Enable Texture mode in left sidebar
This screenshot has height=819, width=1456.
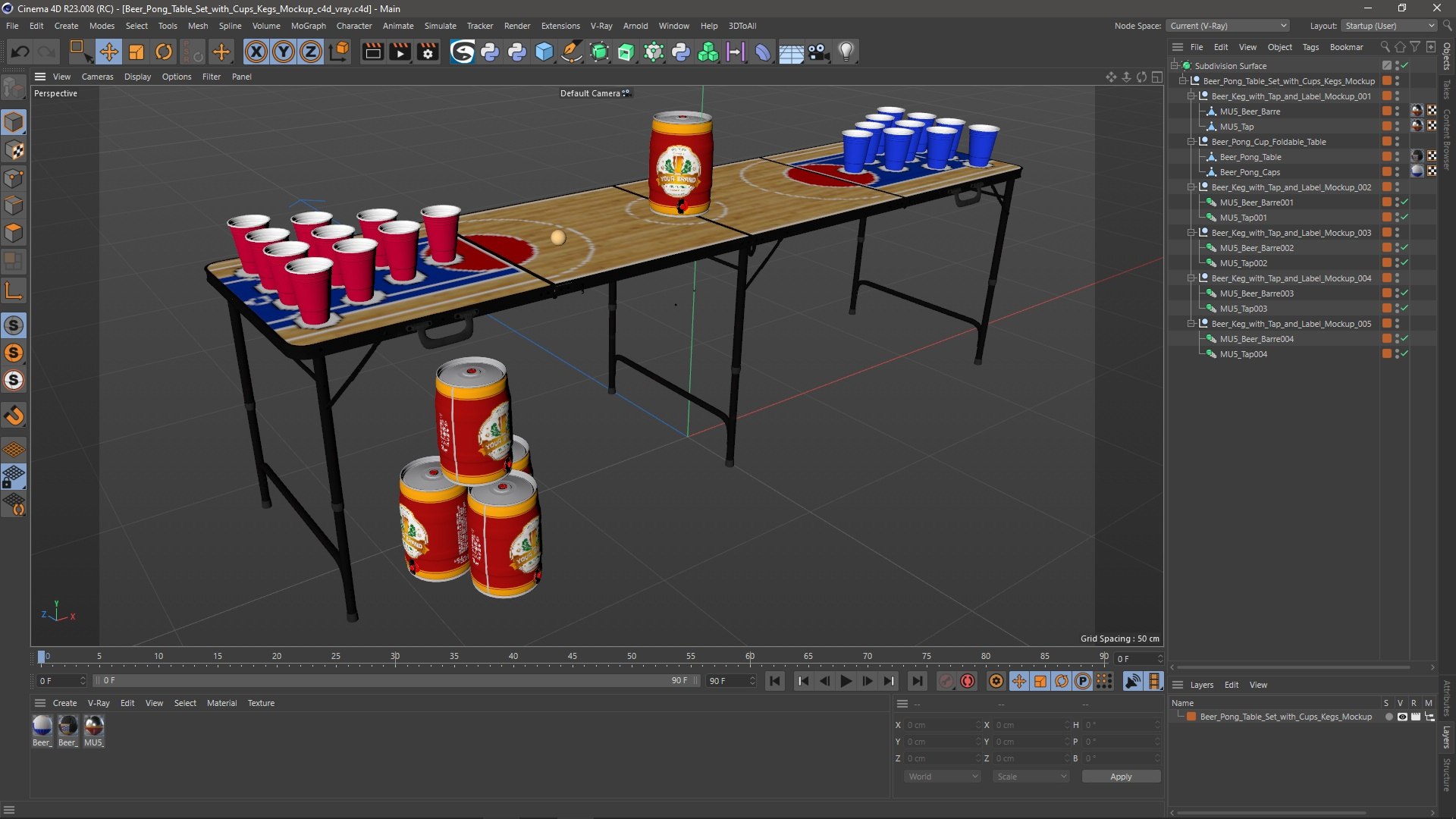click(x=14, y=150)
